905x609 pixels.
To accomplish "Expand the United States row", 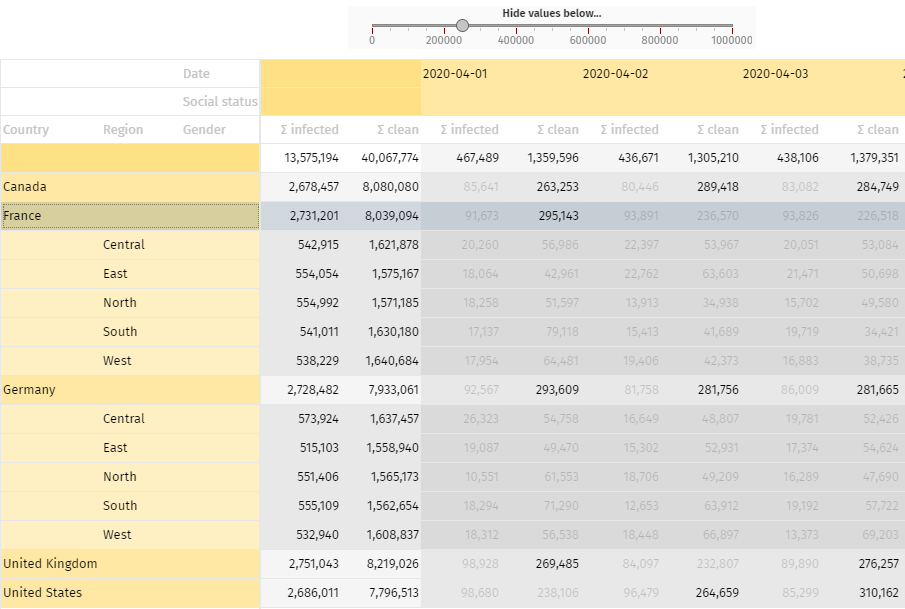I will [42, 593].
